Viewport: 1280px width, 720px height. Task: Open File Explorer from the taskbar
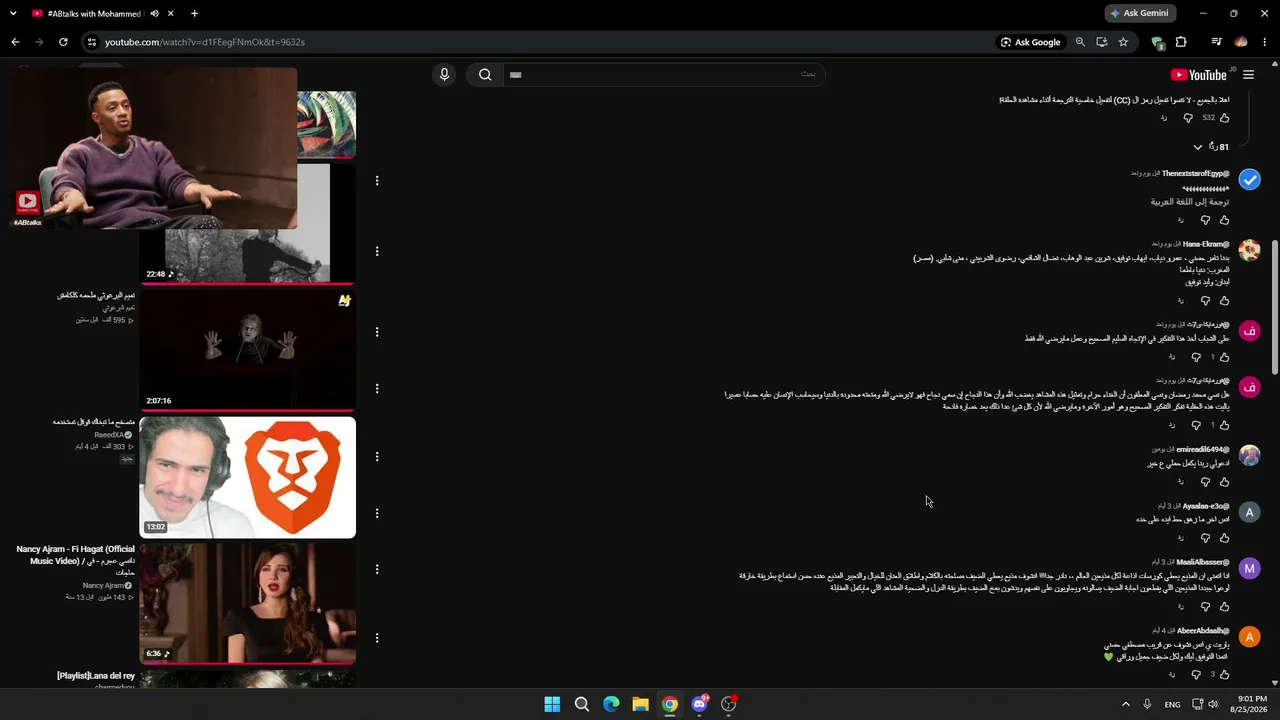pos(640,704)
